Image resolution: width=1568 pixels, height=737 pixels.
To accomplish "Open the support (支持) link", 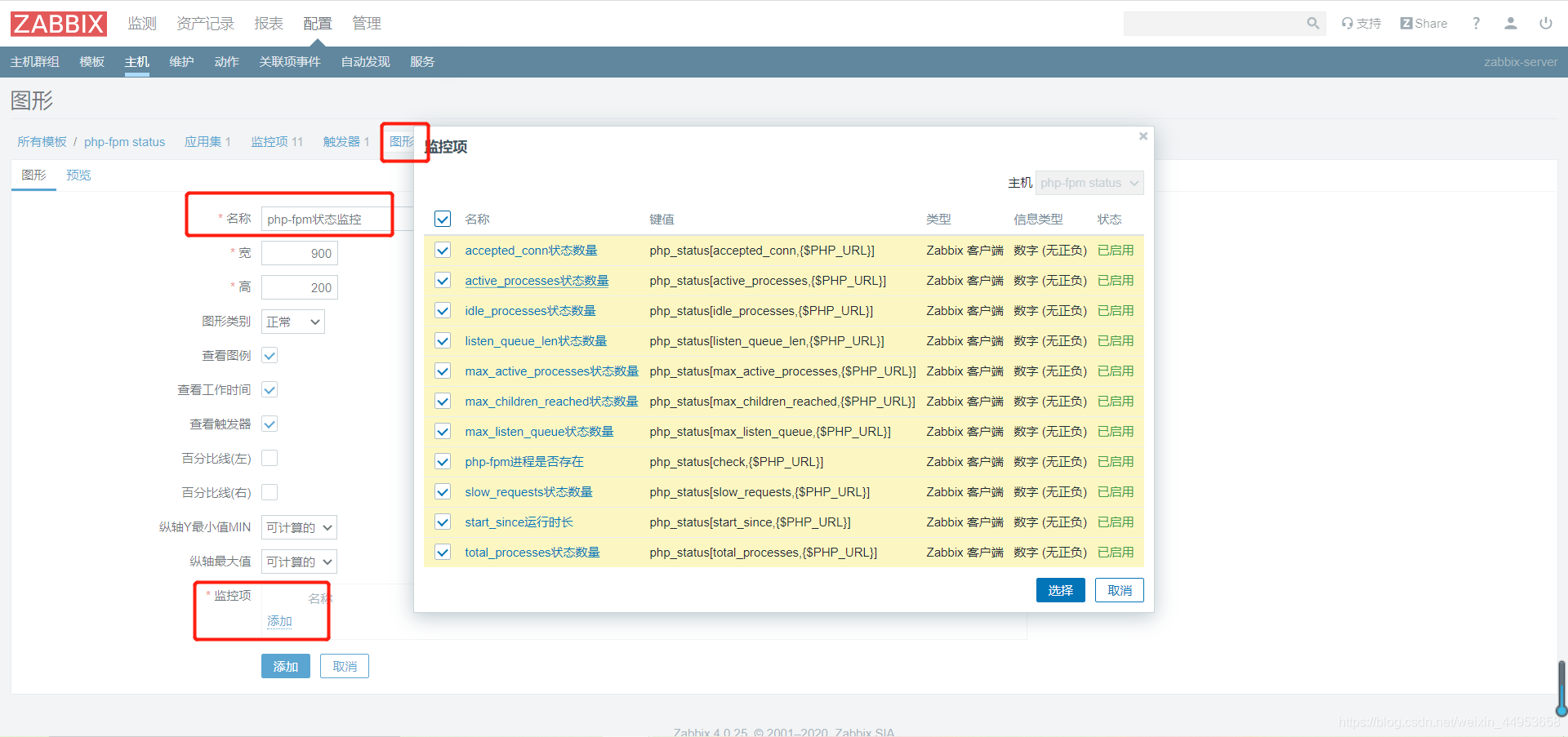I will point(1361,24).
